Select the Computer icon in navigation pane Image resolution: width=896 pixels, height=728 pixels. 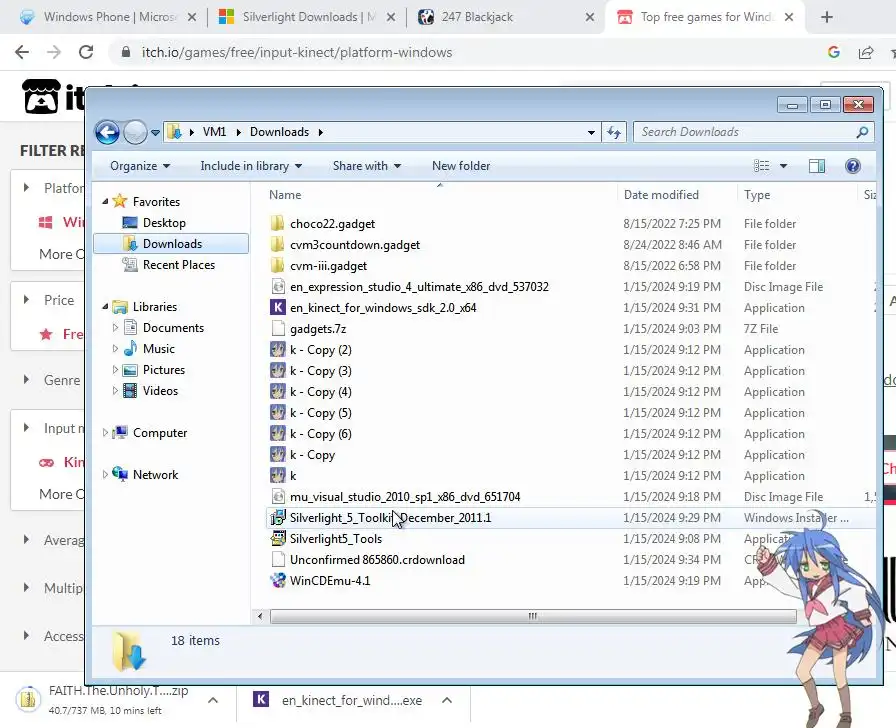(x=120, y=433)
